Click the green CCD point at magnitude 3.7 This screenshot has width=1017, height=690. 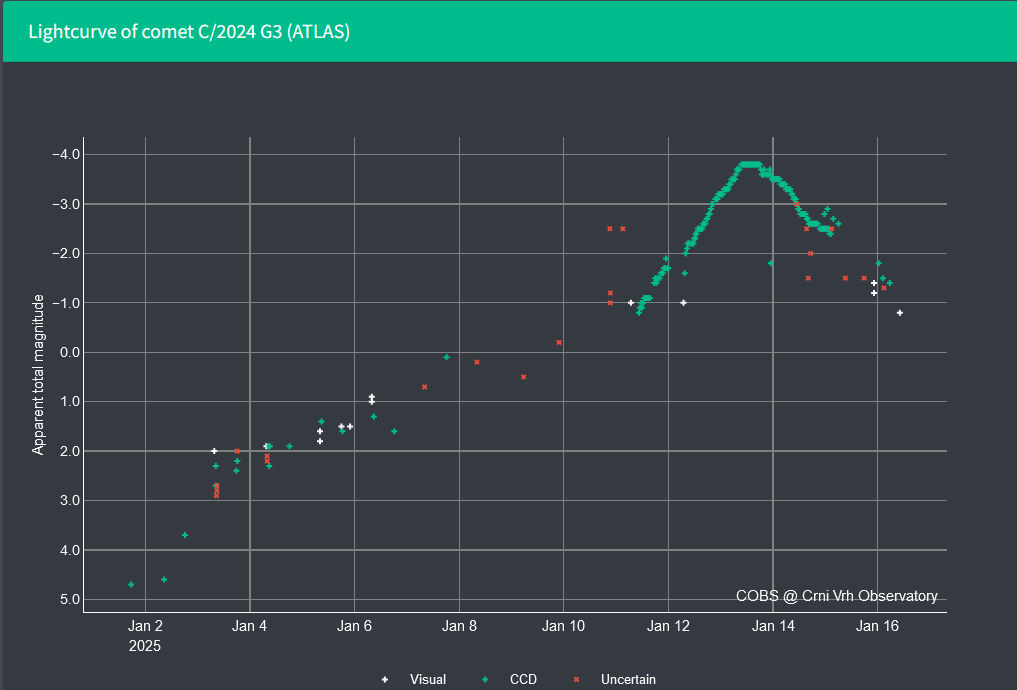pos(185,535)
